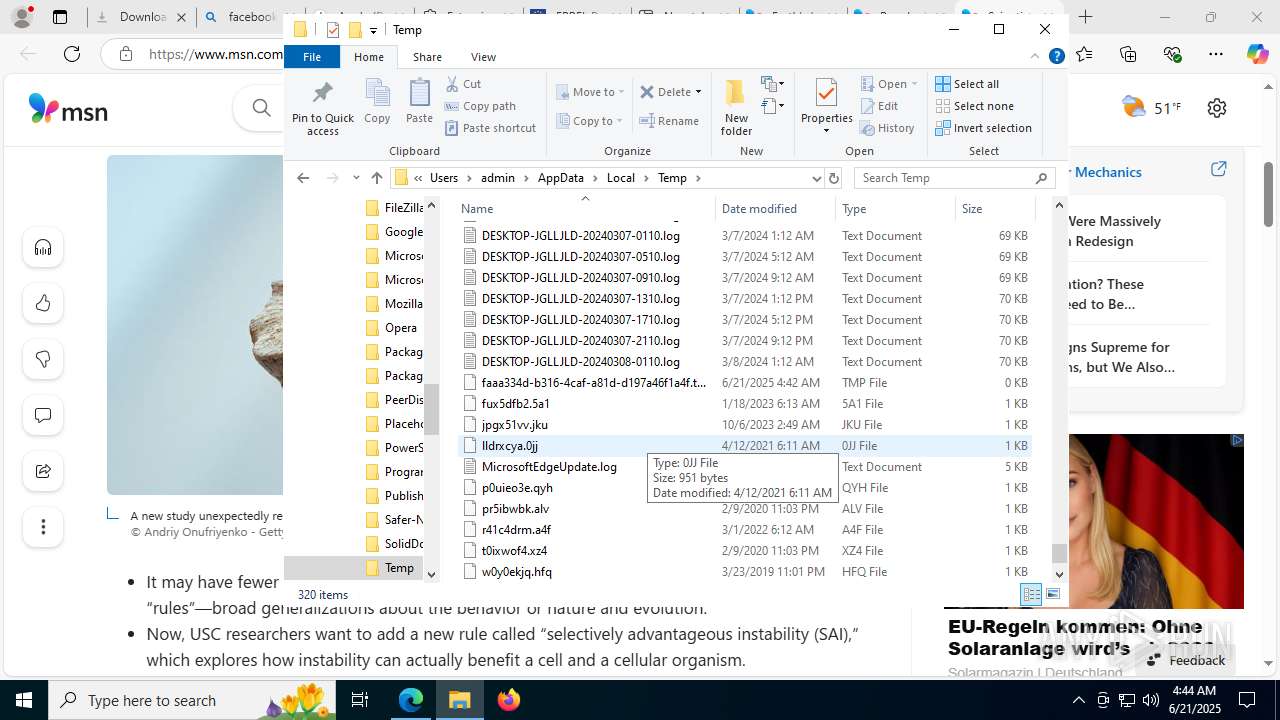
Task: Sort files by Name column
Action: (585, 209)
